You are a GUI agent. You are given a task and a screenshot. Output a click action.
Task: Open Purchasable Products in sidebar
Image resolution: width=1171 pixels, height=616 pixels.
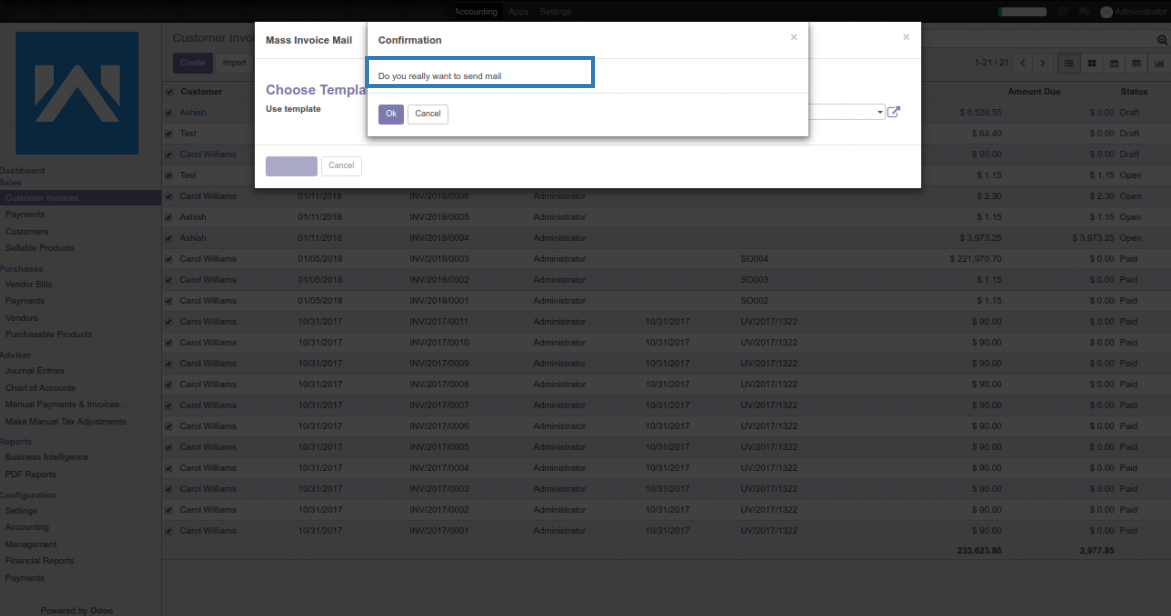point(49,335)
